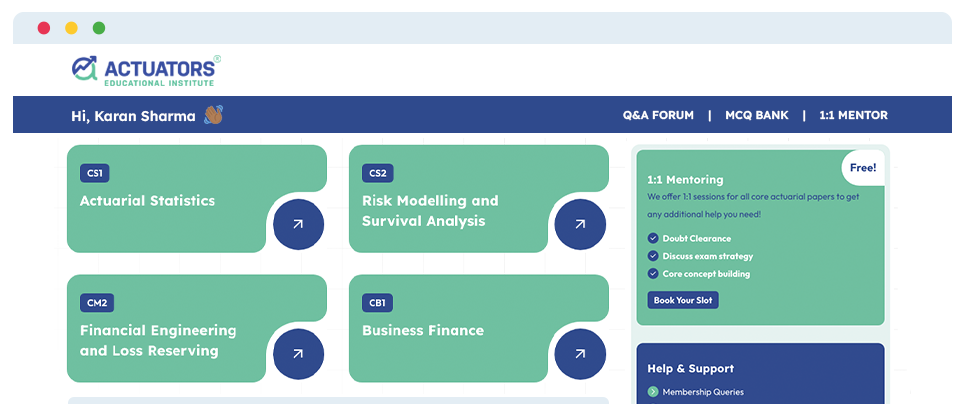Open the CS1 Actuarial Statistics arrow button
Viewport: 965px width, 415px height.
tap(298, 224)
